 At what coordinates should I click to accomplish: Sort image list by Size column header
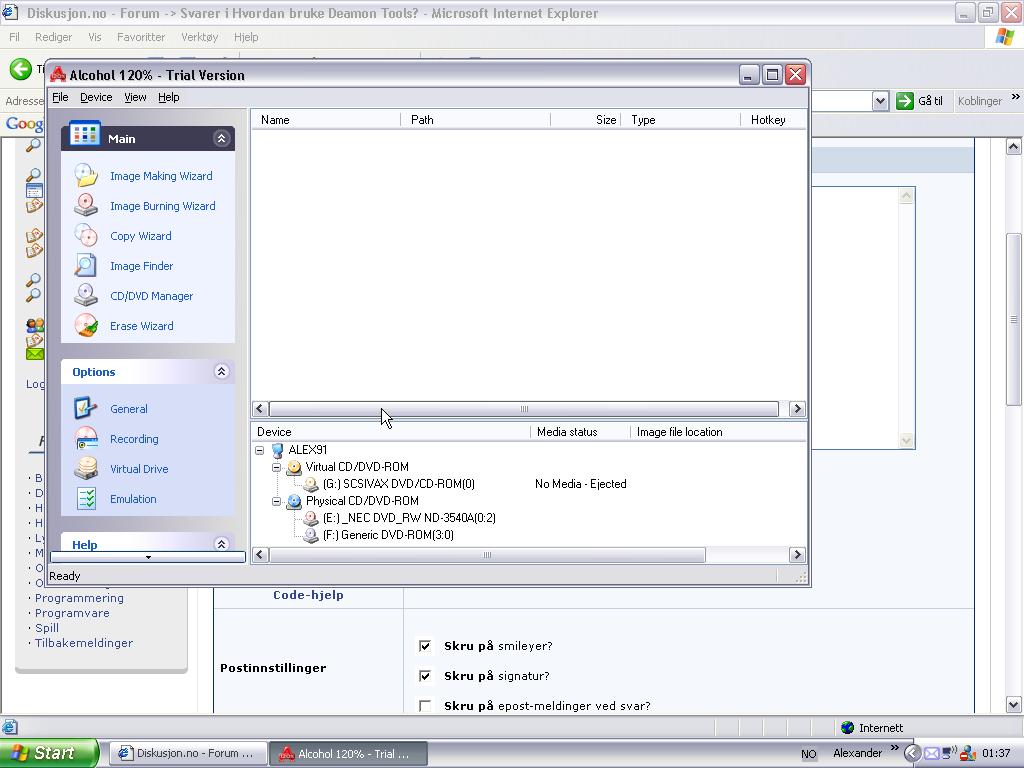(586, 120)
